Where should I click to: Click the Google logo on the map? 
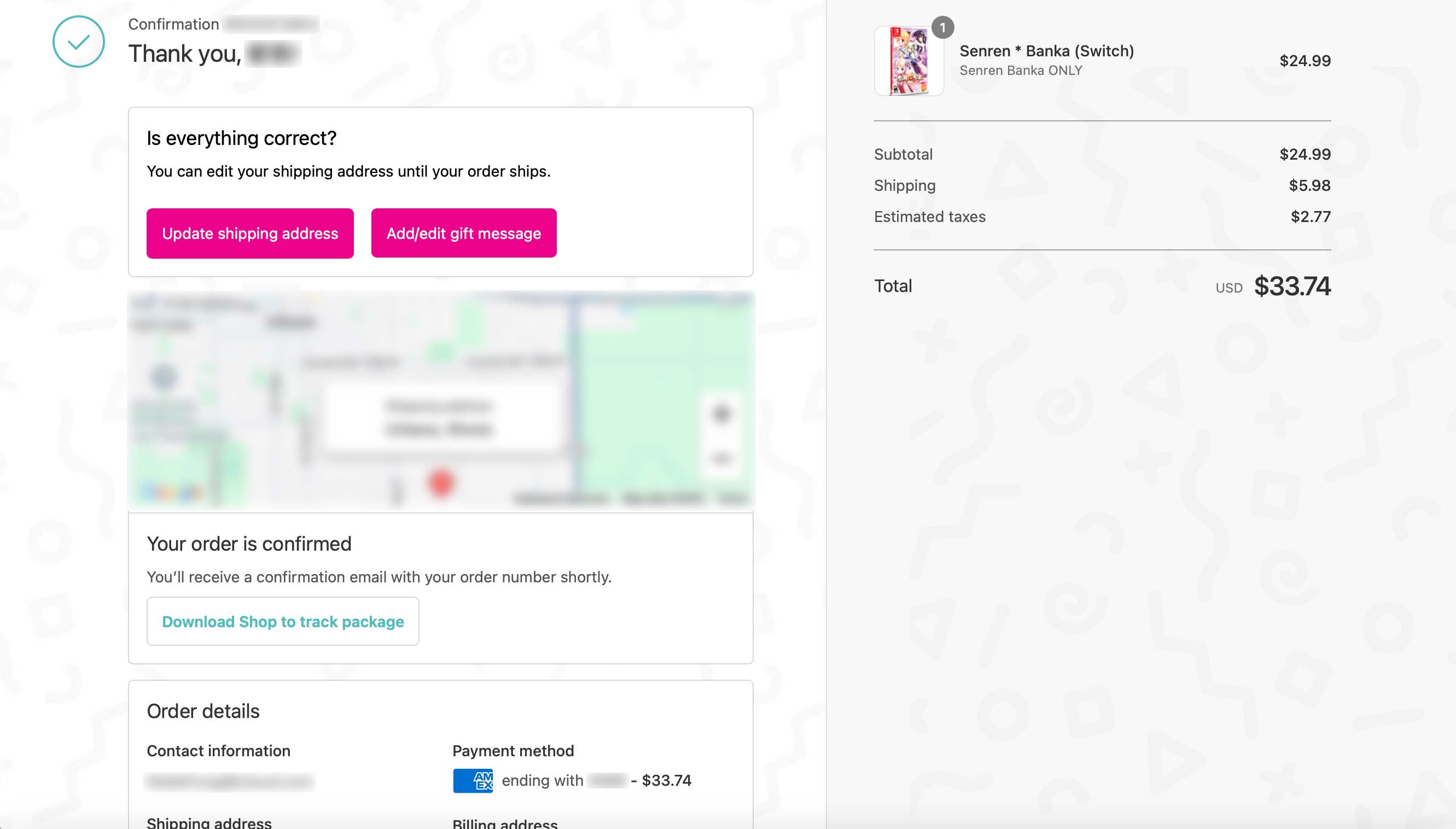pyautogui.click(x=171, y=492)
